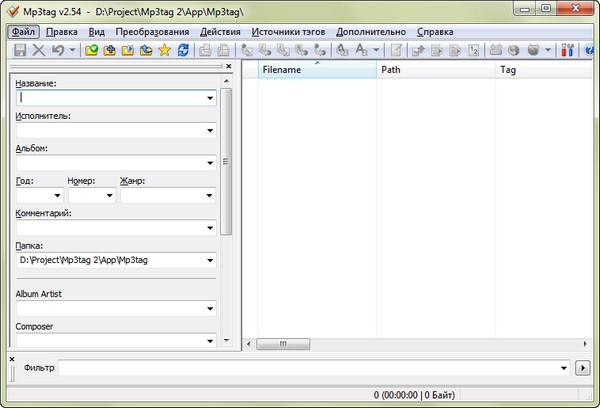The image size is (600, 408).
Task: Expand the Фильтр dropdown arrow
Action: point(563,368)
